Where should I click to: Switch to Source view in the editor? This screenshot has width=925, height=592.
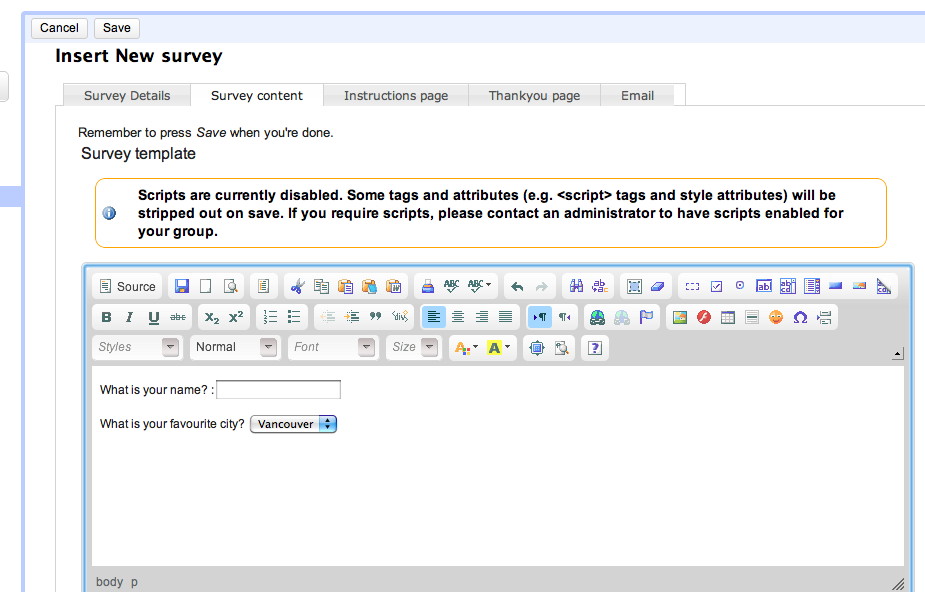[x=127, y=285]
